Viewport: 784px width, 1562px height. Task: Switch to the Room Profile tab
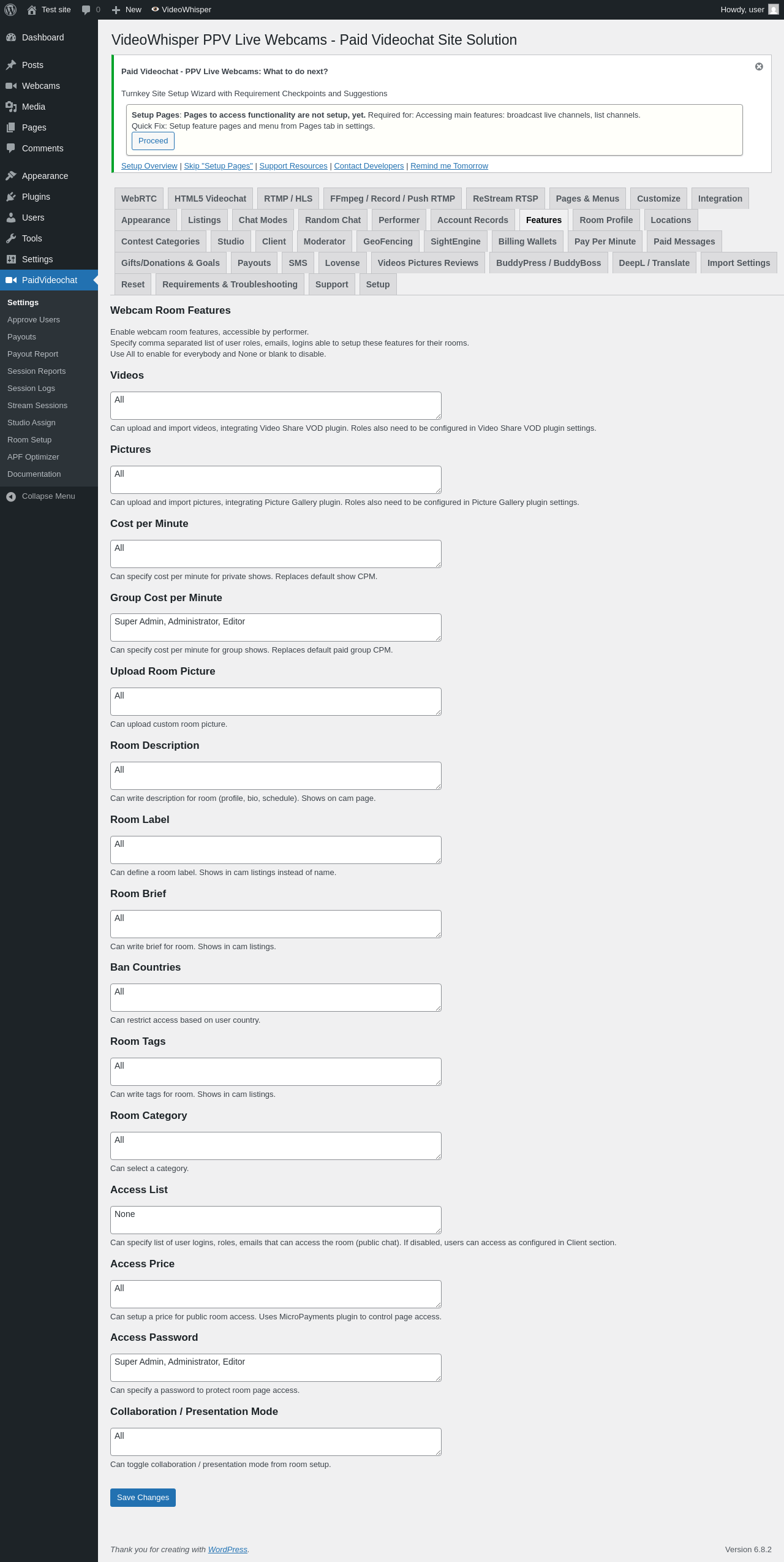point(606,220)
